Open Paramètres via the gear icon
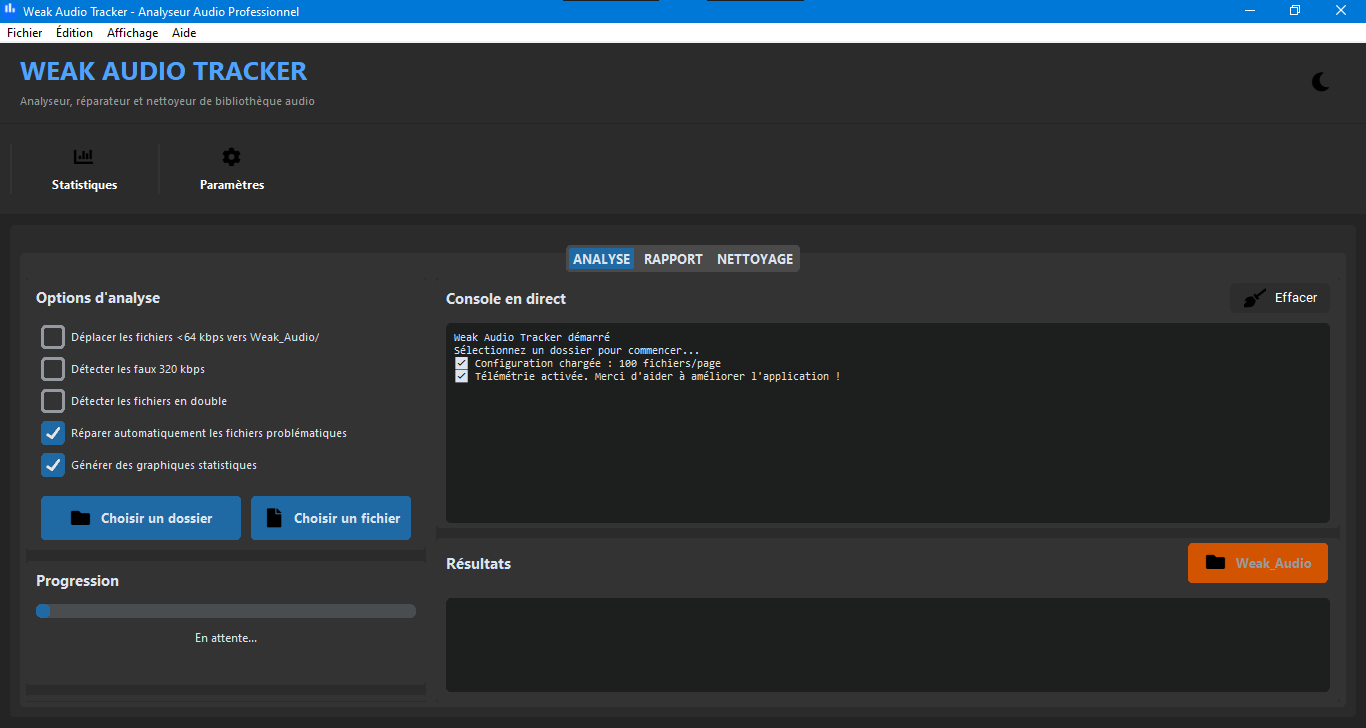Screen dimensions: 1366x728 231,157
